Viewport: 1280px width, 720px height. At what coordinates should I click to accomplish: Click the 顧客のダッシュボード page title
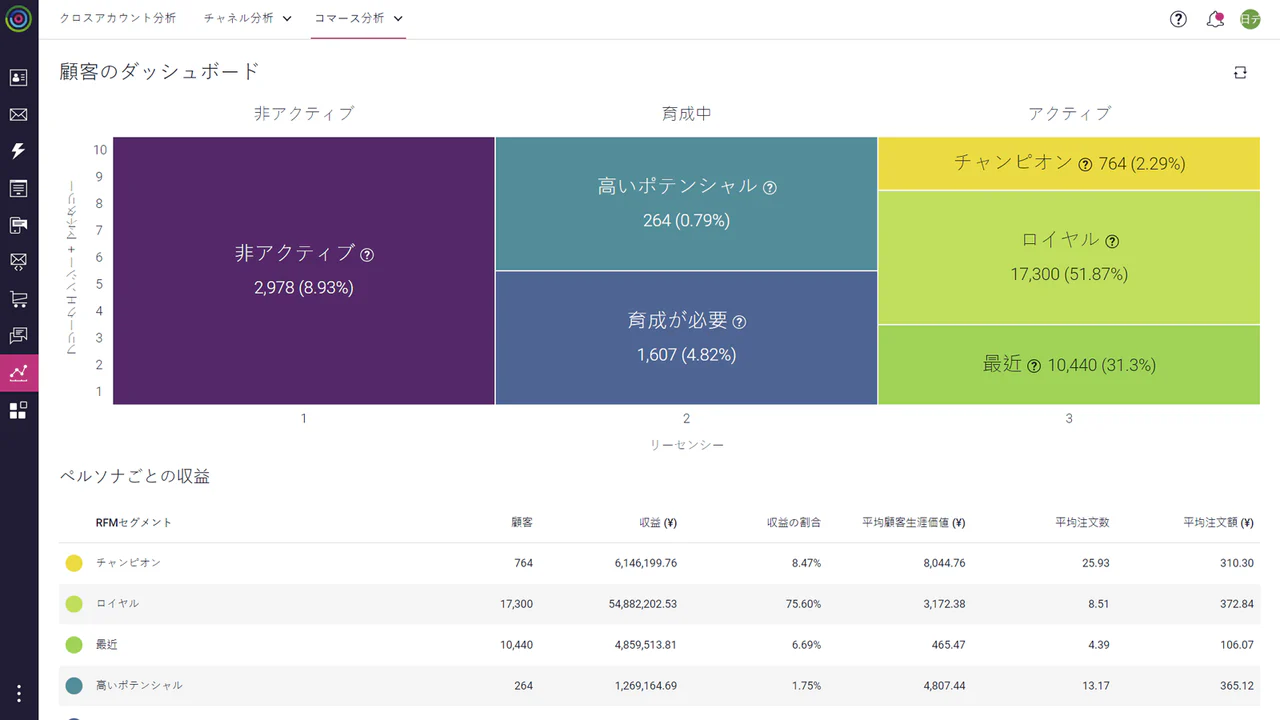160,71
